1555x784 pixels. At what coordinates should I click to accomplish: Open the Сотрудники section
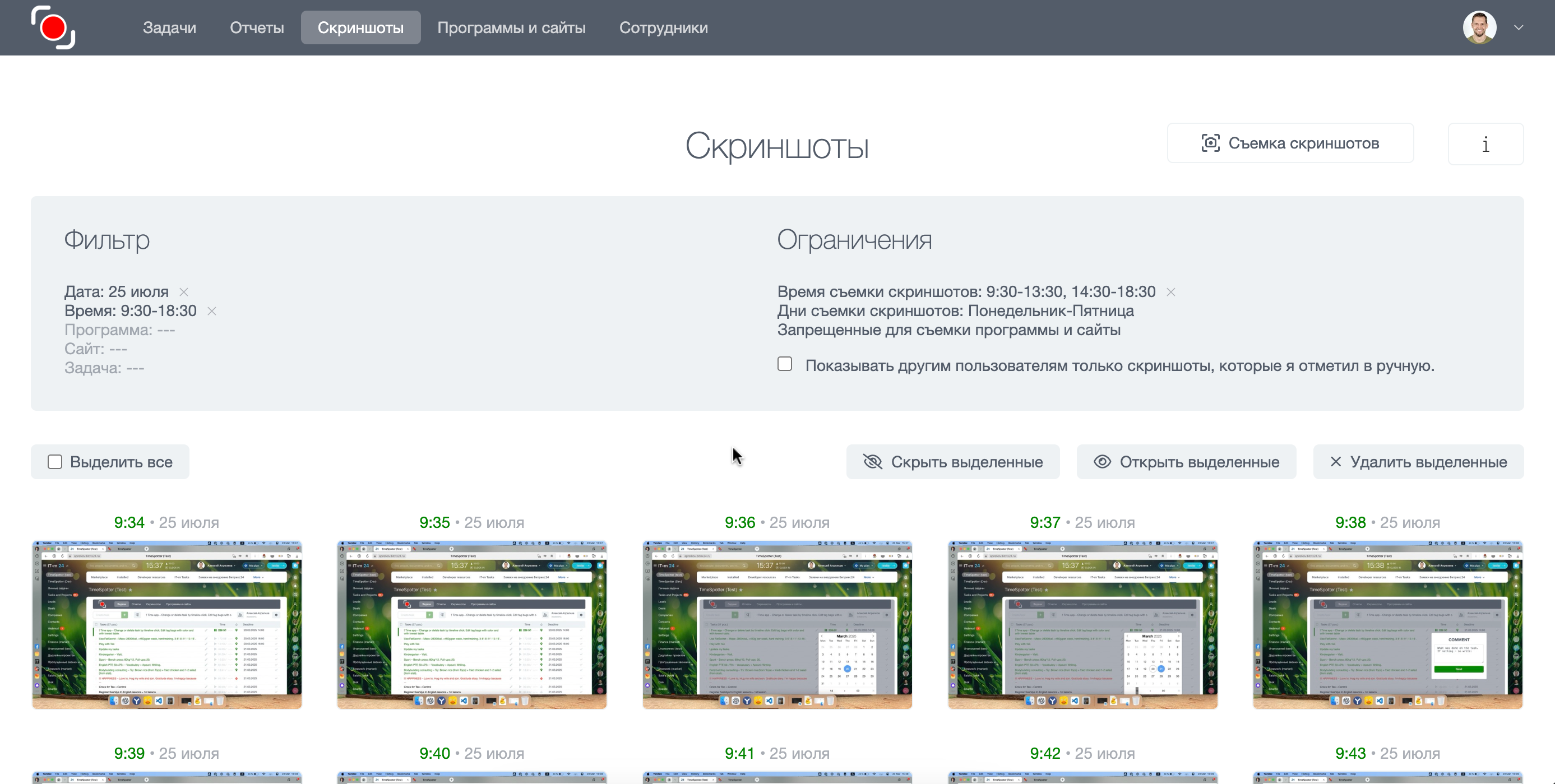coord(663,28)
